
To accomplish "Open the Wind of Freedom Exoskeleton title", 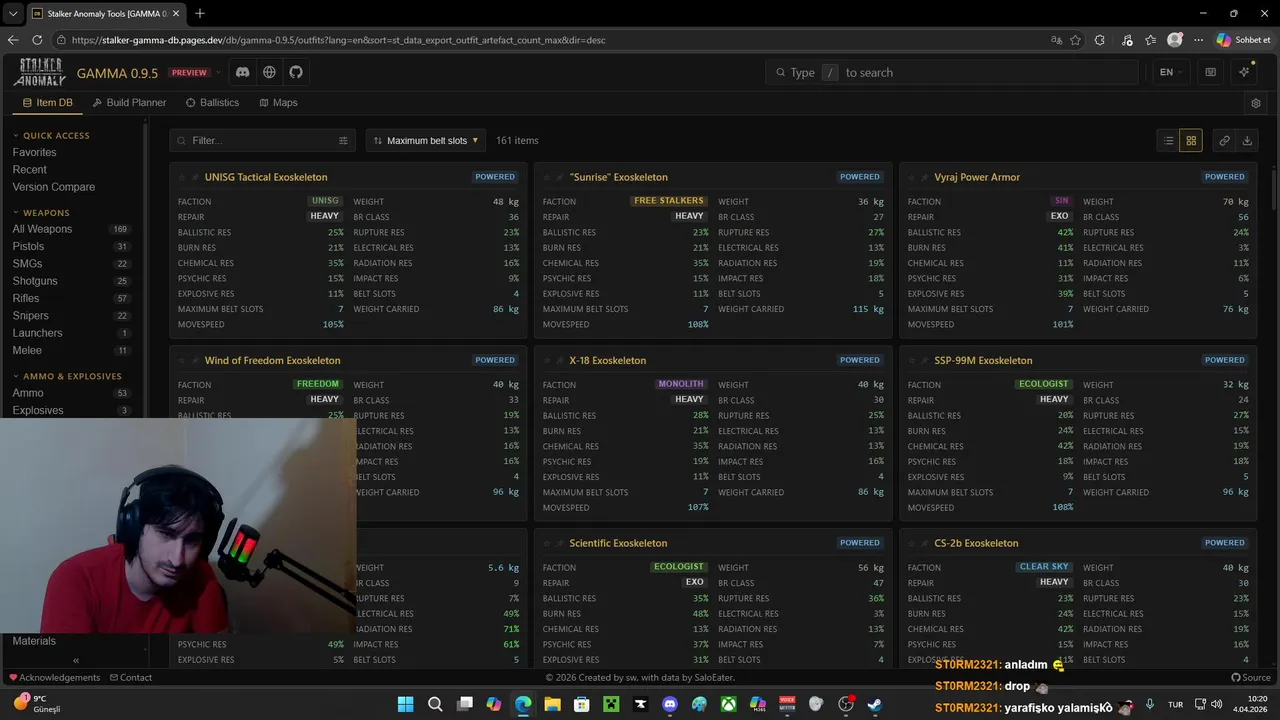I will pyautogui.click(x=272, y=360).
